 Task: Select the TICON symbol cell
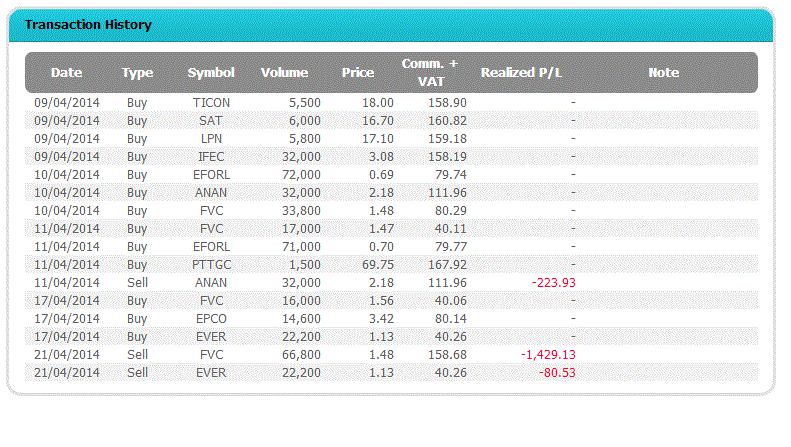coord(211,102)
